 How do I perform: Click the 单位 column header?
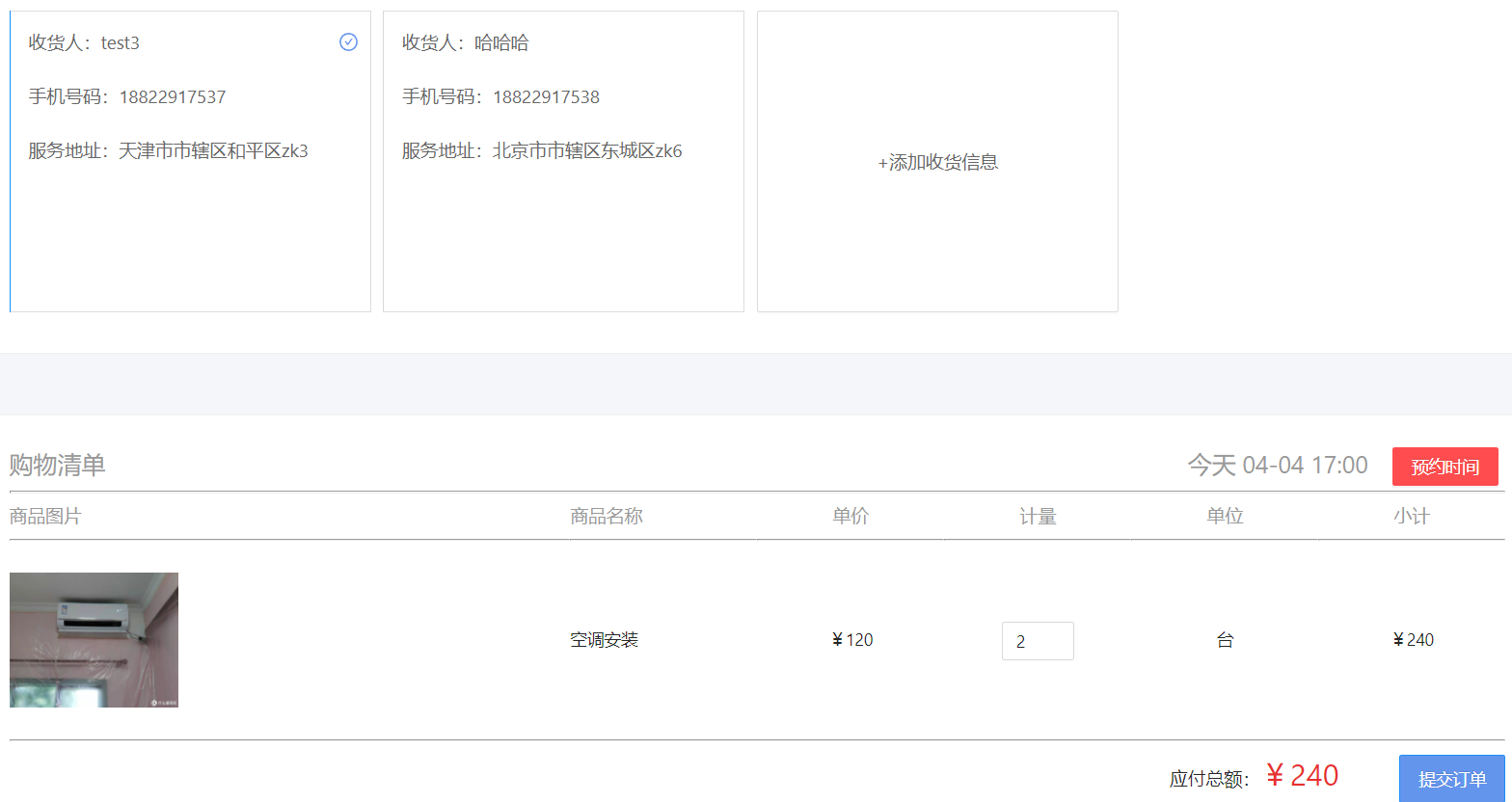tap(1225, 517)
